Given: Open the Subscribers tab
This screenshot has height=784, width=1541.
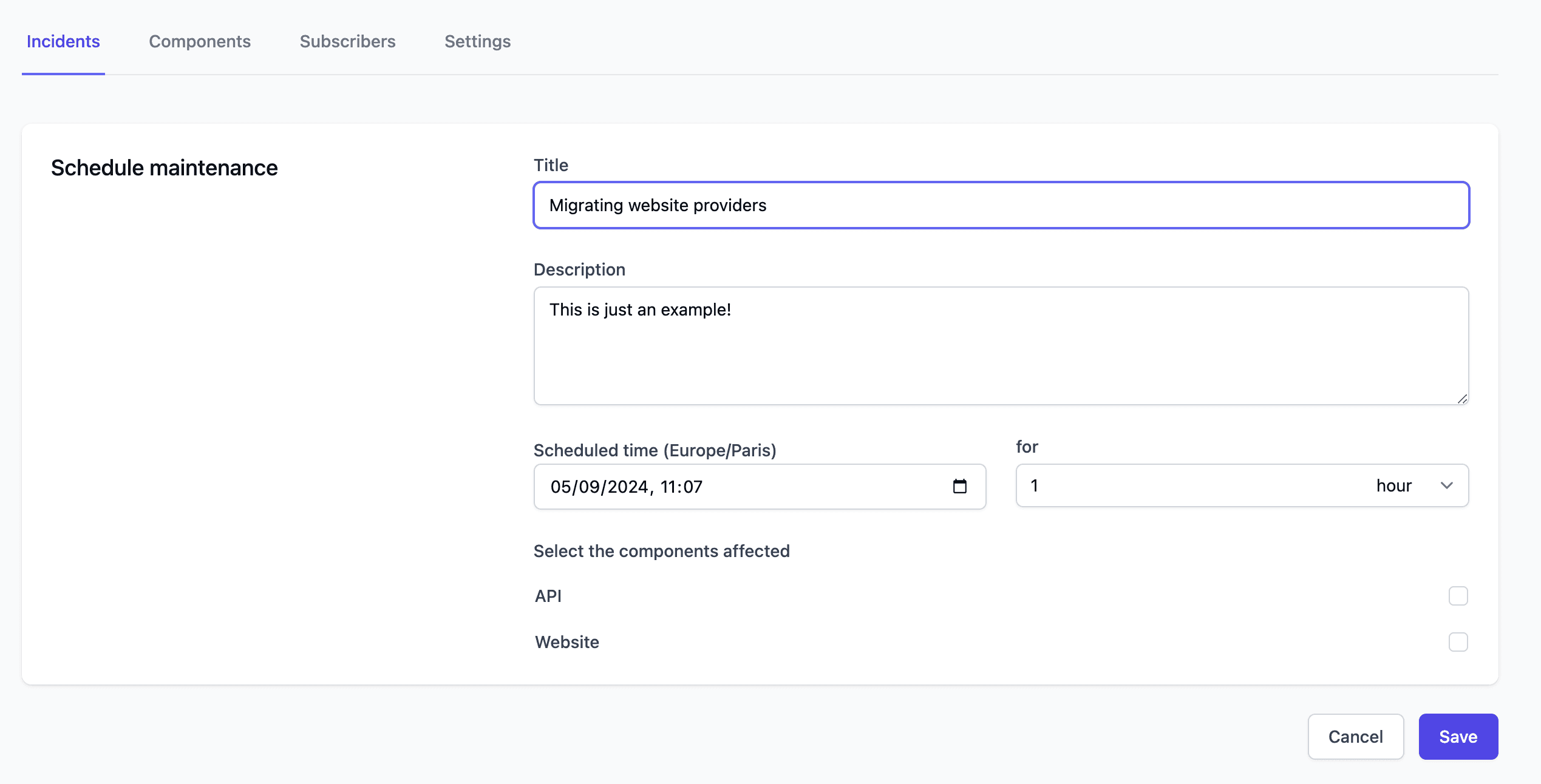Looking at the screenshot, I should click(347, 41).
